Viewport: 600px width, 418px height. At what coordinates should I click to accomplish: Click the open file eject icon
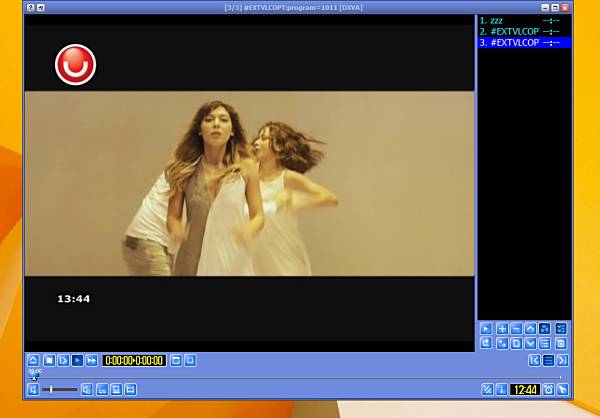click(33, 360)
